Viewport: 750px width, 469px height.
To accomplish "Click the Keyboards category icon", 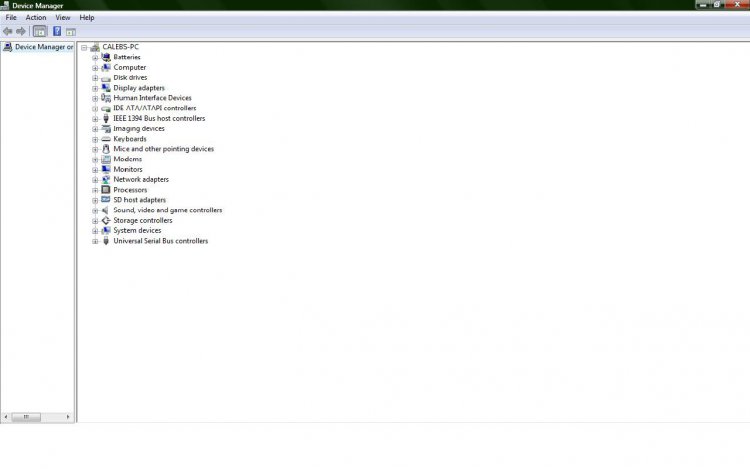I will (x=106, y=139).
